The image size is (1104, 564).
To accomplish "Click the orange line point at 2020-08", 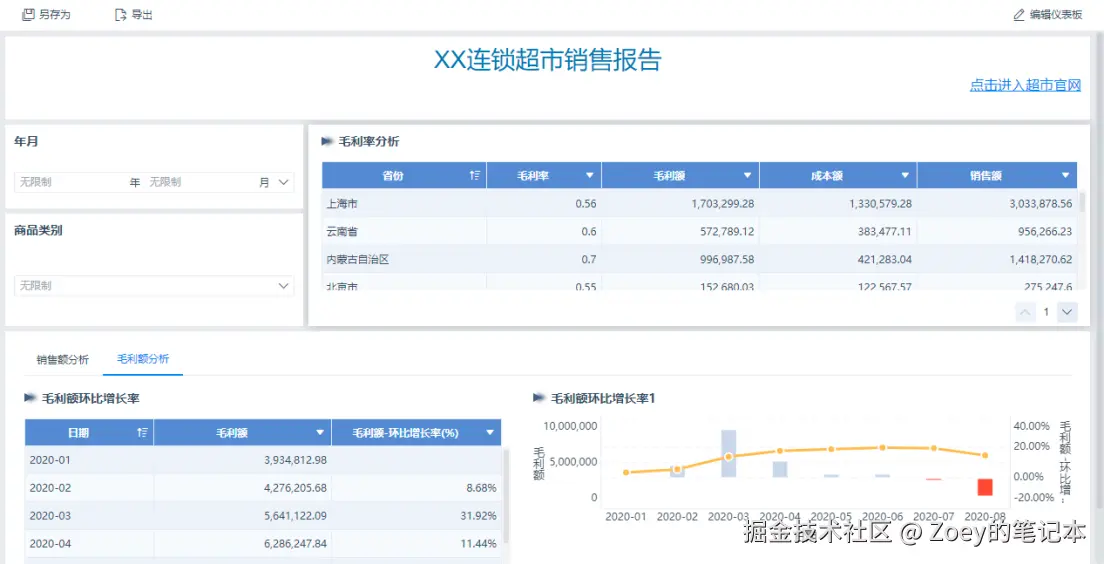I will [985, 455].
